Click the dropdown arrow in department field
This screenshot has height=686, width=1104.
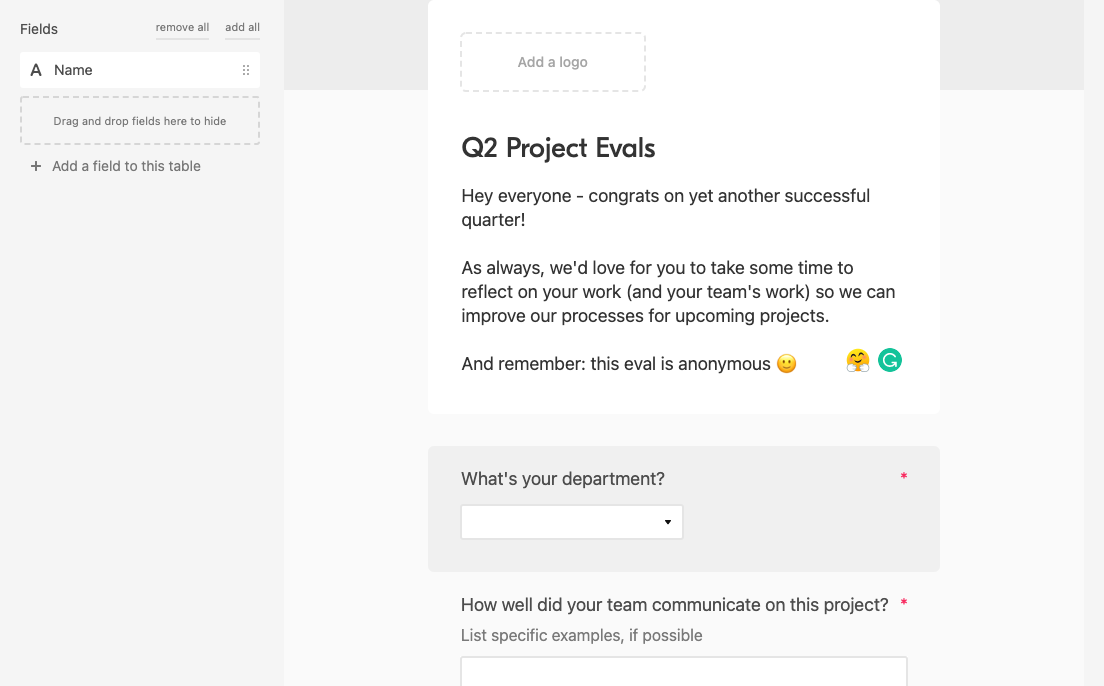pos(667,522)
